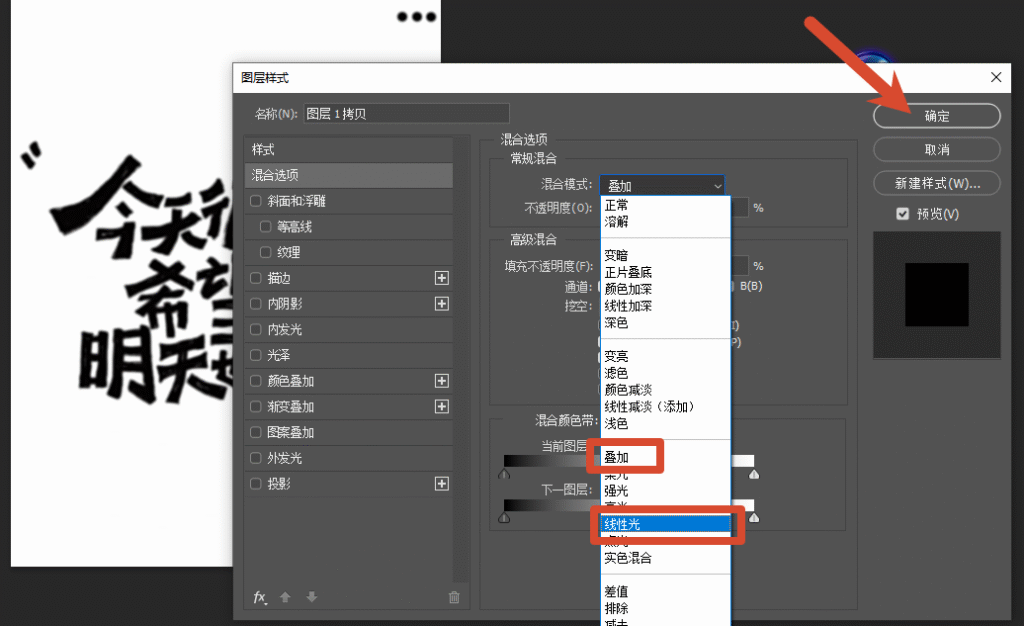This screenshot has width=1024, height=626.
Task: Click the fx add style icon
Action: click(x=259, y=597)
